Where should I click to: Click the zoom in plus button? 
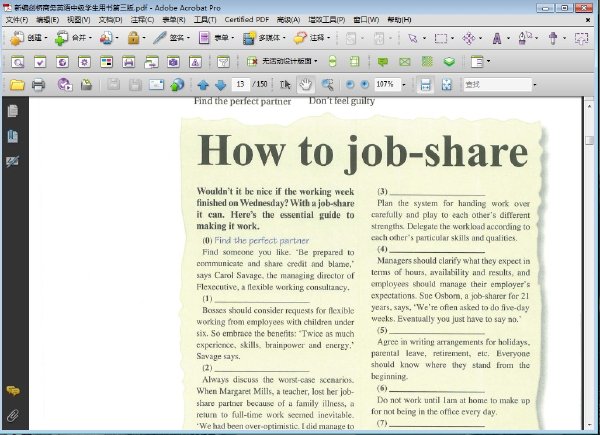[365, 85]
